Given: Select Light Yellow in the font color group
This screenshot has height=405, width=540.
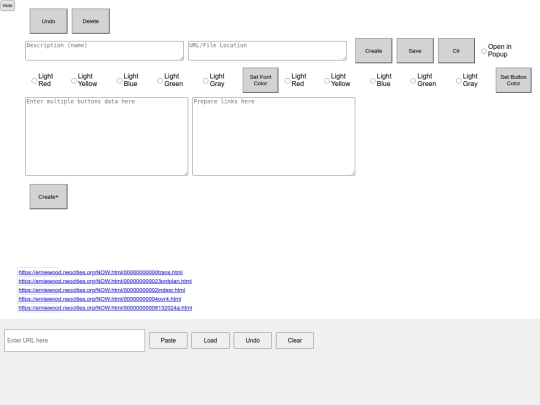Looking at the screenshot, I should pyautogui.click(x=74, y=81).
